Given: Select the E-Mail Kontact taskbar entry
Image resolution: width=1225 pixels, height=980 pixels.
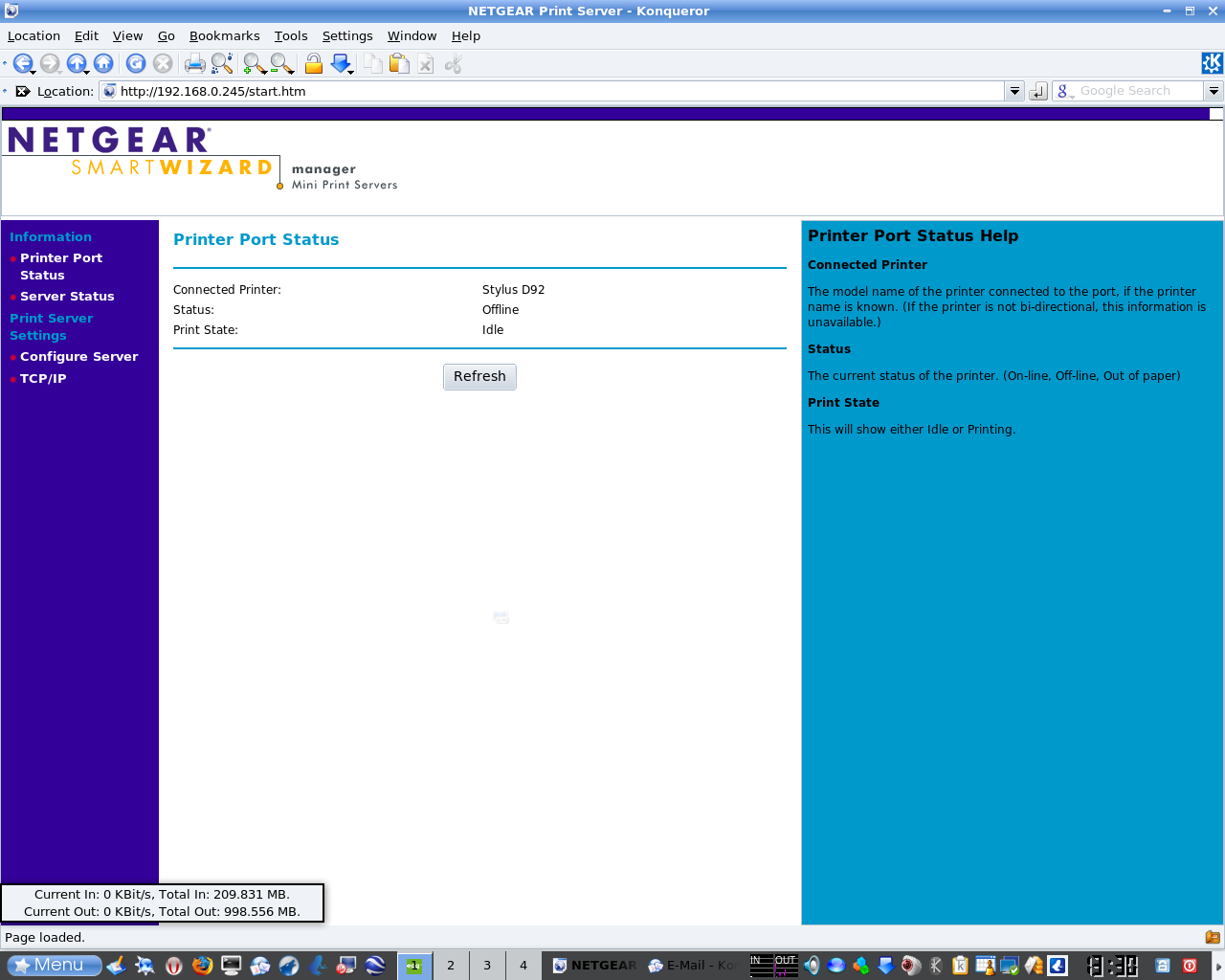Looking at the screenshot, I should 692,966.
